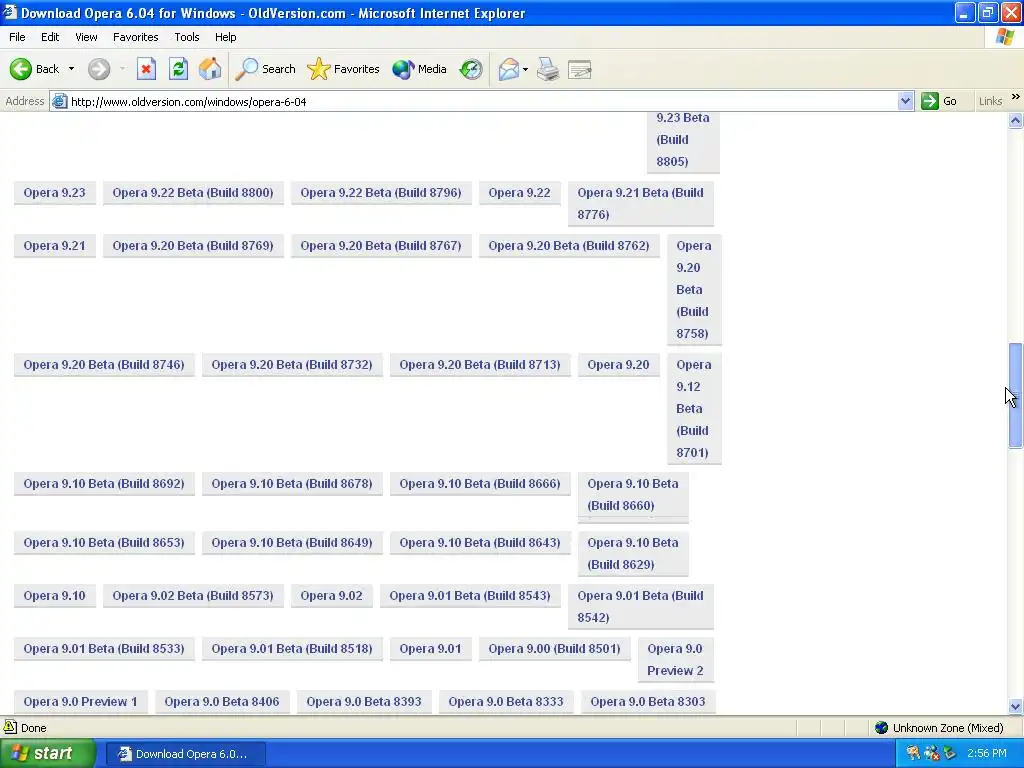The width and height of the screenshot is (1024, 768).
Task: Open the Forward history dropdown arrow
Action: tap(122, 69)
